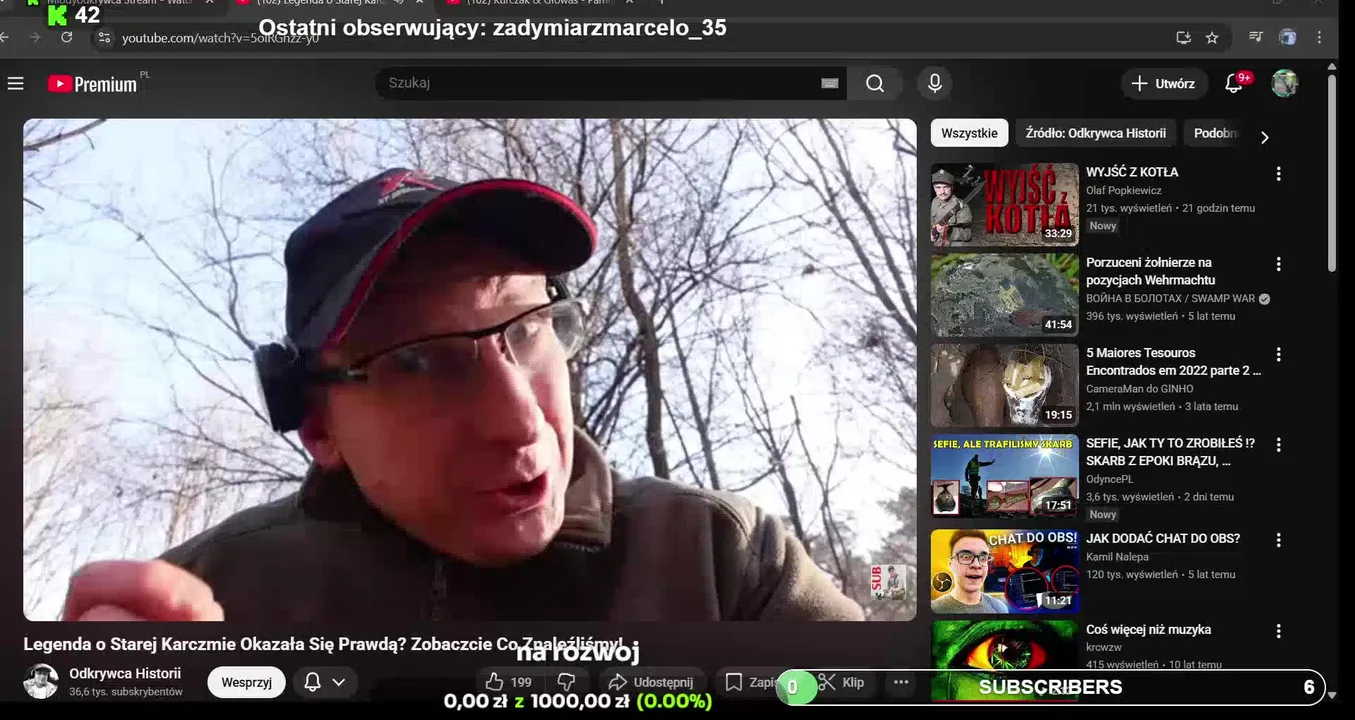Open options for 5 Maiores Tesouros video
The image size is (1355, 720).
[x=1278, y=354]
